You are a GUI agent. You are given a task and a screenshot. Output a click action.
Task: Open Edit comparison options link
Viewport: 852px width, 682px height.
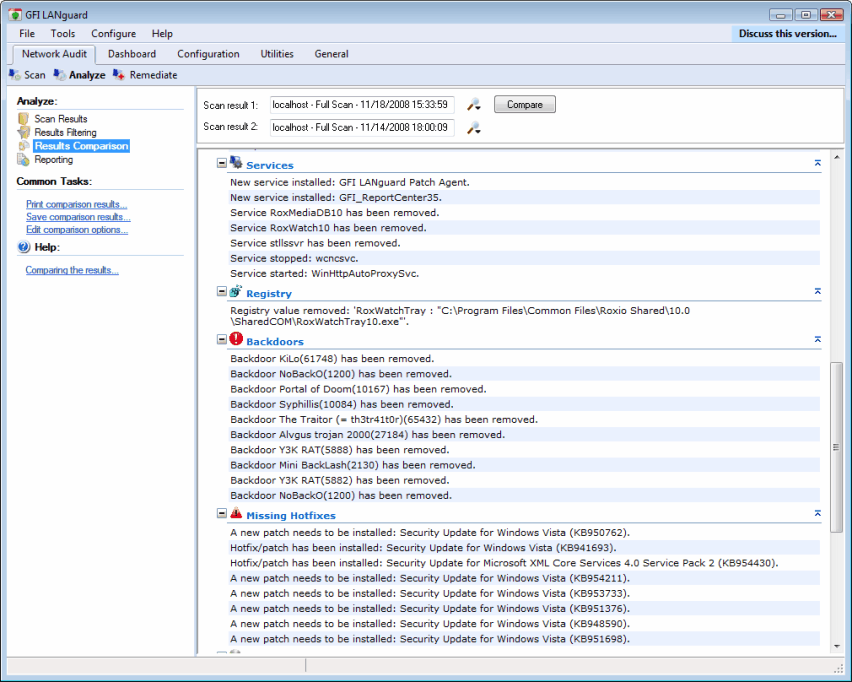pos(77,230)
